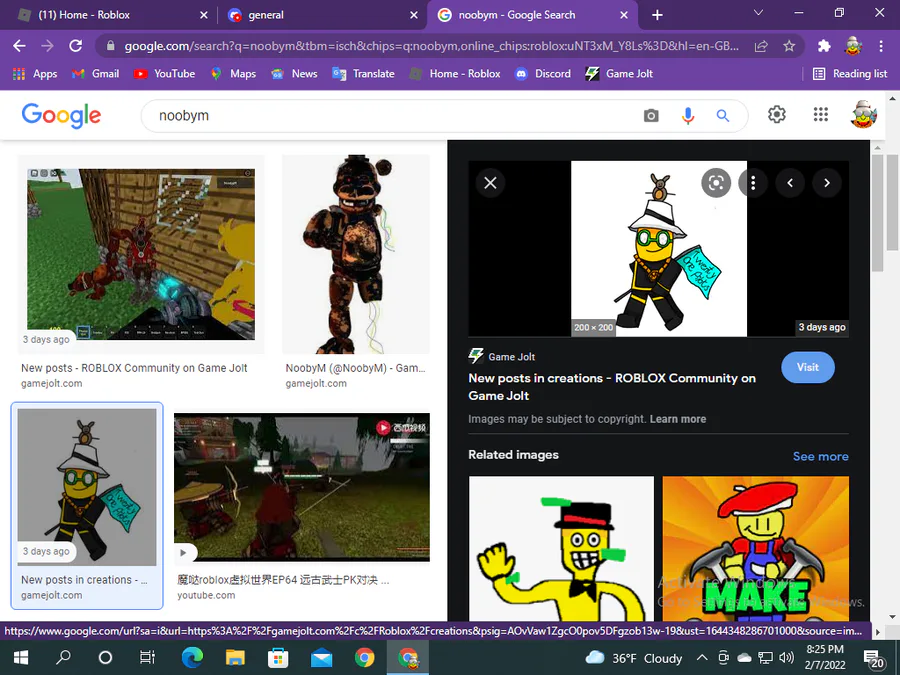The height and width of the screenshot is (675, 900).
Task: Open Chrome profile avatar in toolbar
Action: pyautogui.click(x=854, y=46)
